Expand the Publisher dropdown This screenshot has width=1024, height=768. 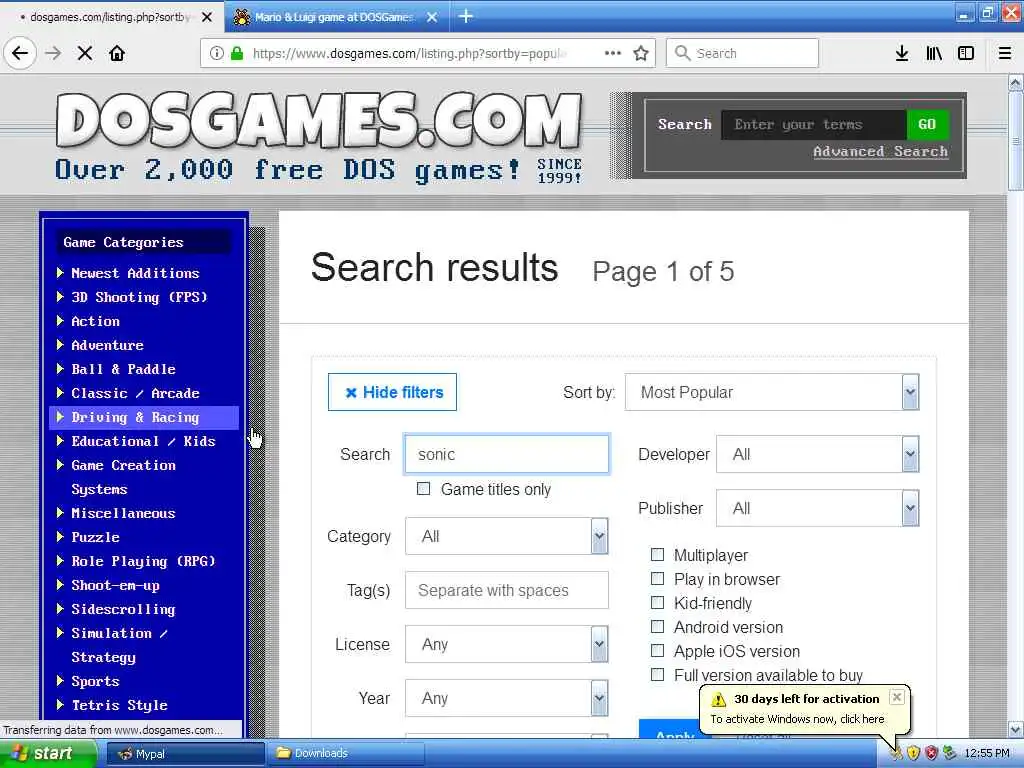818,508
